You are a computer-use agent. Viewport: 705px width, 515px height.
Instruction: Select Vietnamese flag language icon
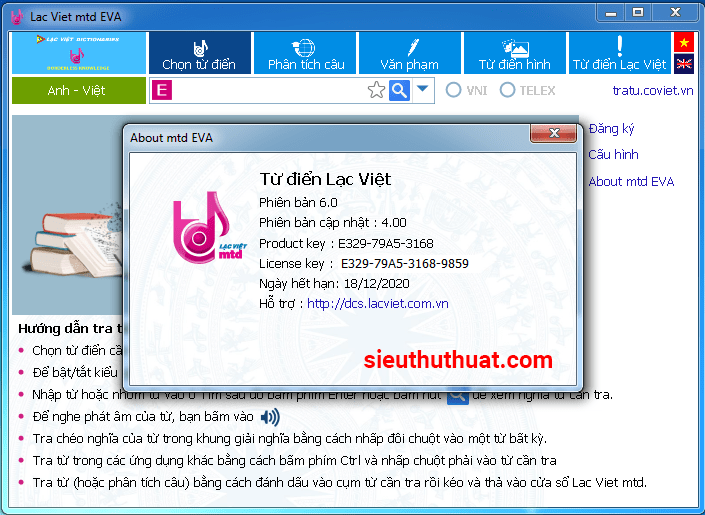tap(684, 42)
